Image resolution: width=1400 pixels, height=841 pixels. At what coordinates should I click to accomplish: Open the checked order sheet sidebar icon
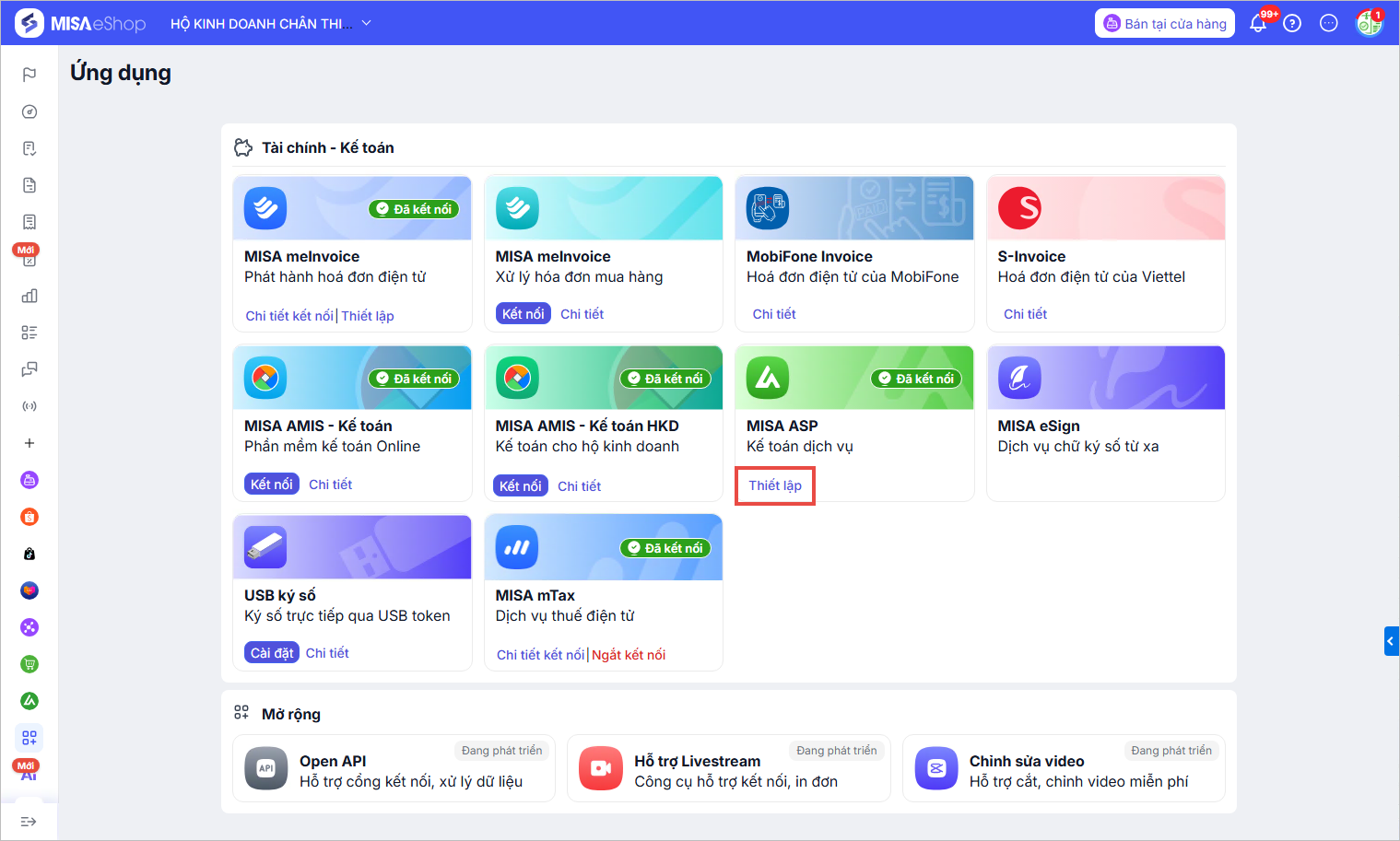[29, 148]
